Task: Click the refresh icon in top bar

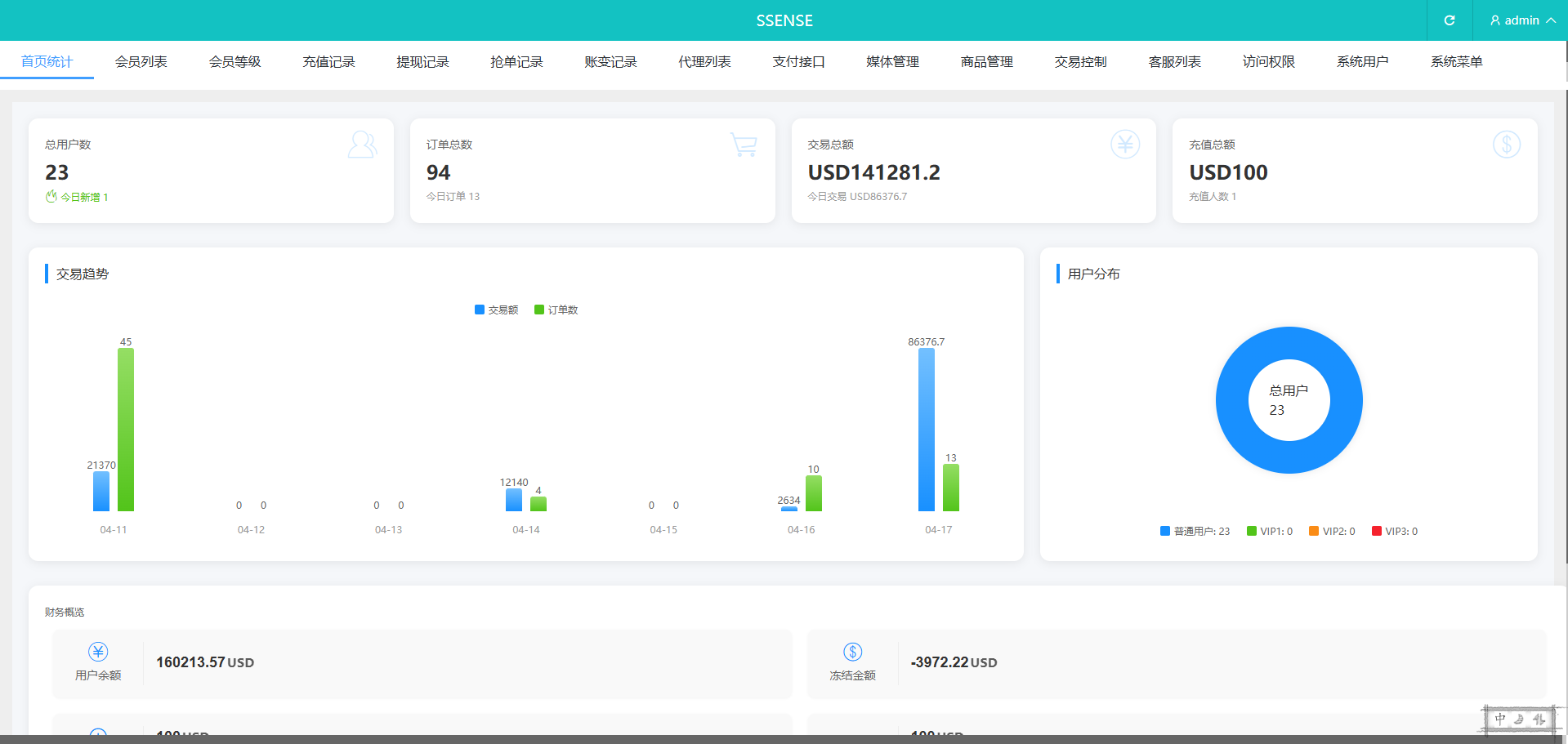Action: [x=1450, y=20]
